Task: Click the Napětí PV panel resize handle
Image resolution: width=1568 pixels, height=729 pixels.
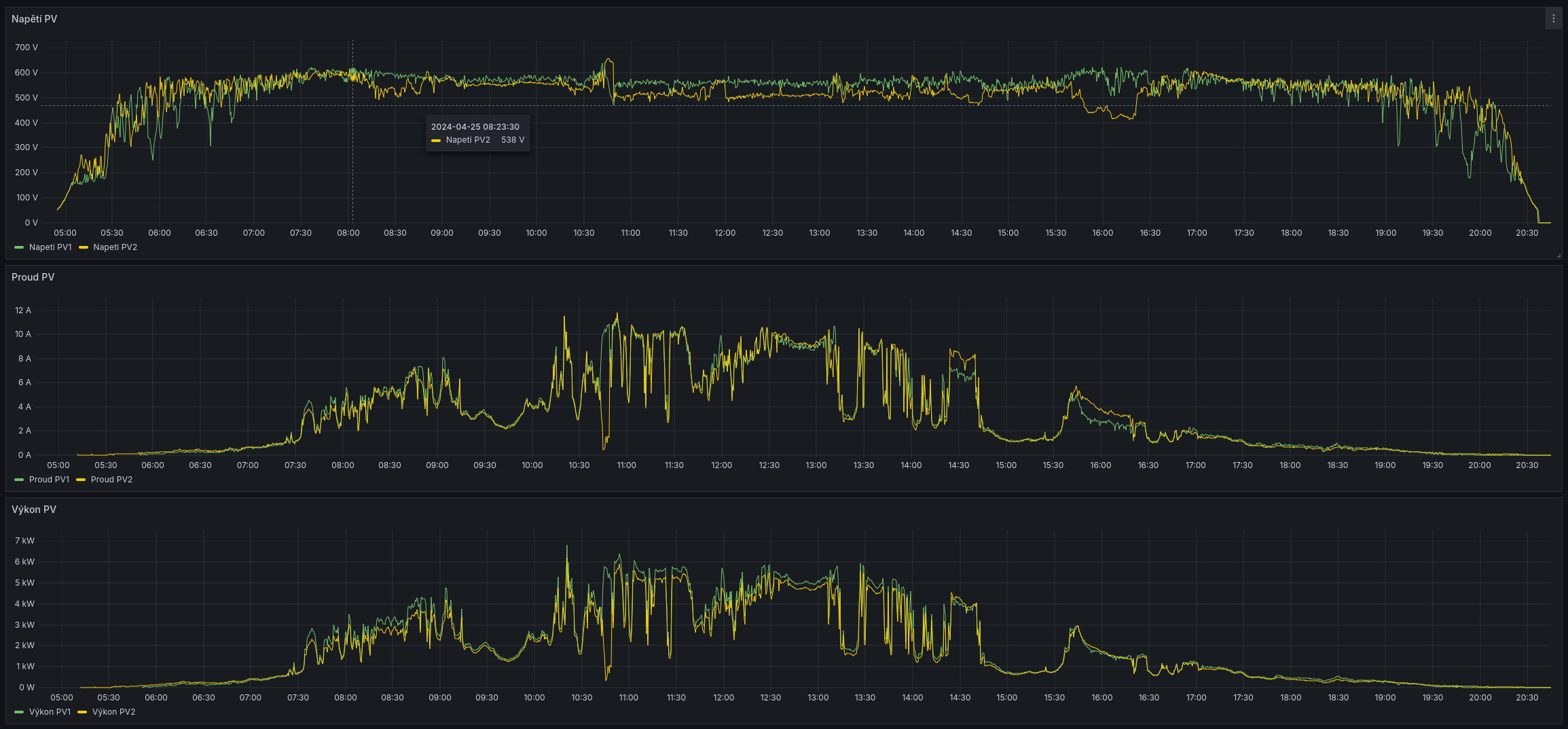Action: click(1558, 255)
